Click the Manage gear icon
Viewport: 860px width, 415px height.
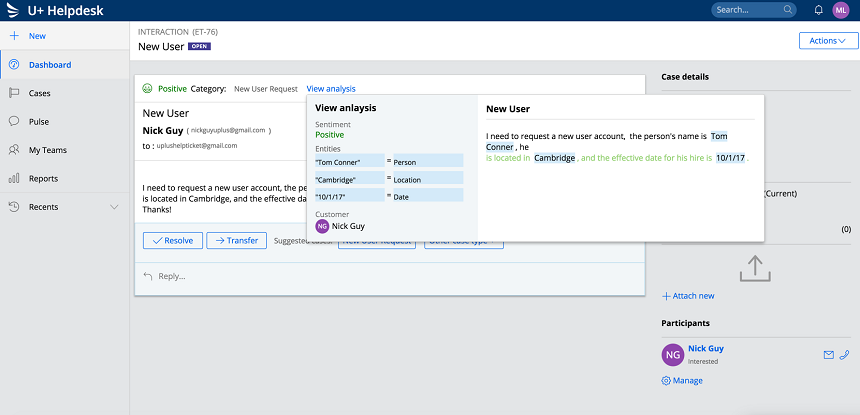[667, 381]
